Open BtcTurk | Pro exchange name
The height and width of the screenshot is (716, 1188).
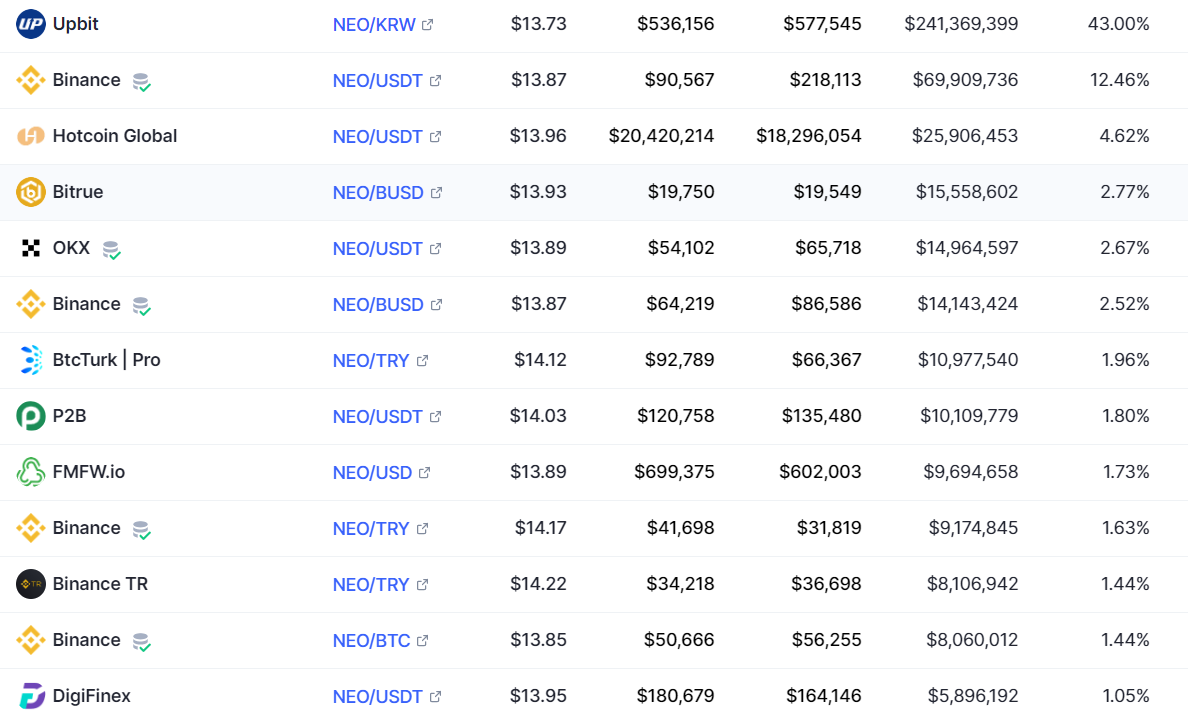tap(106, 361)
